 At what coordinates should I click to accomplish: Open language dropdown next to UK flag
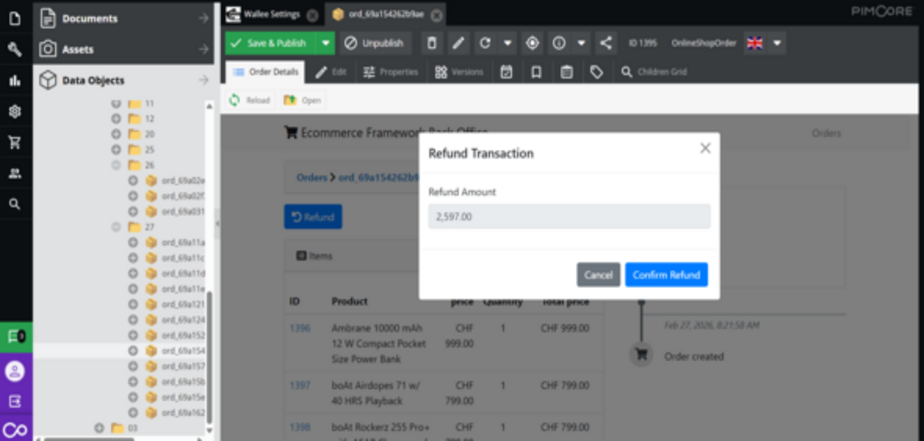click(x=777, y=43)
